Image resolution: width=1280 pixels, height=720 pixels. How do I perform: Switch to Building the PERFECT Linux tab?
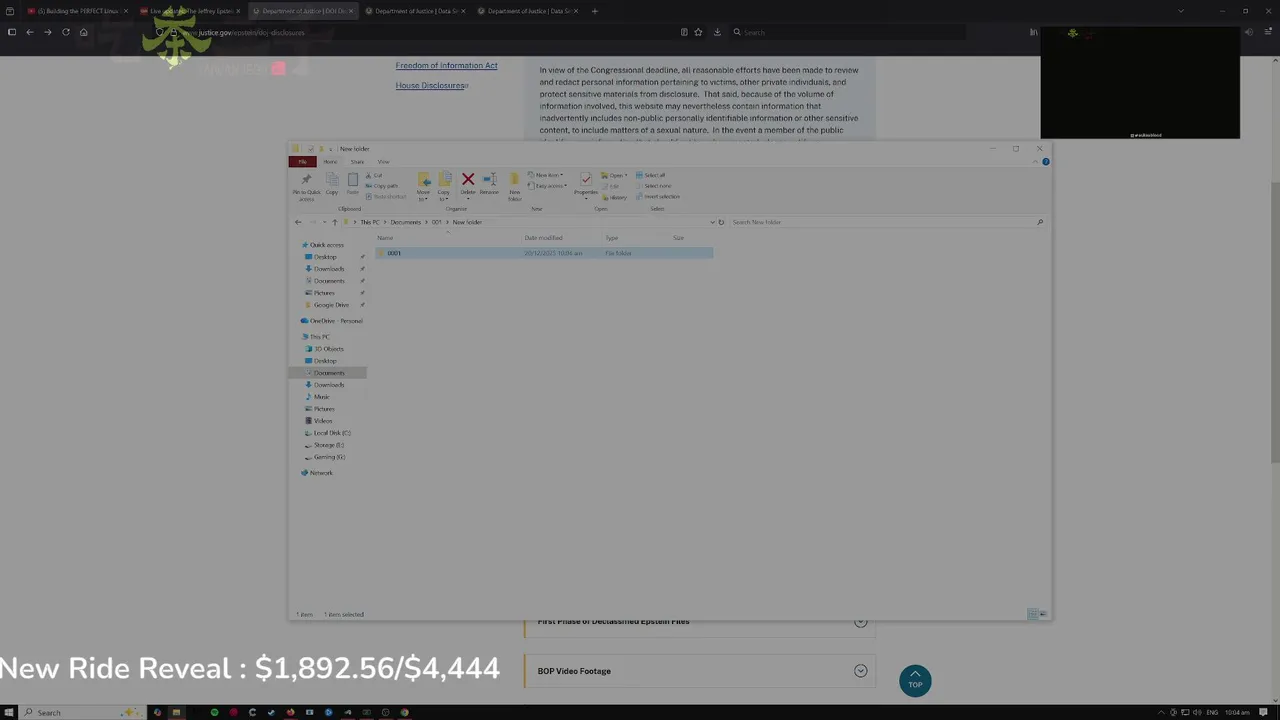point(77,11)
